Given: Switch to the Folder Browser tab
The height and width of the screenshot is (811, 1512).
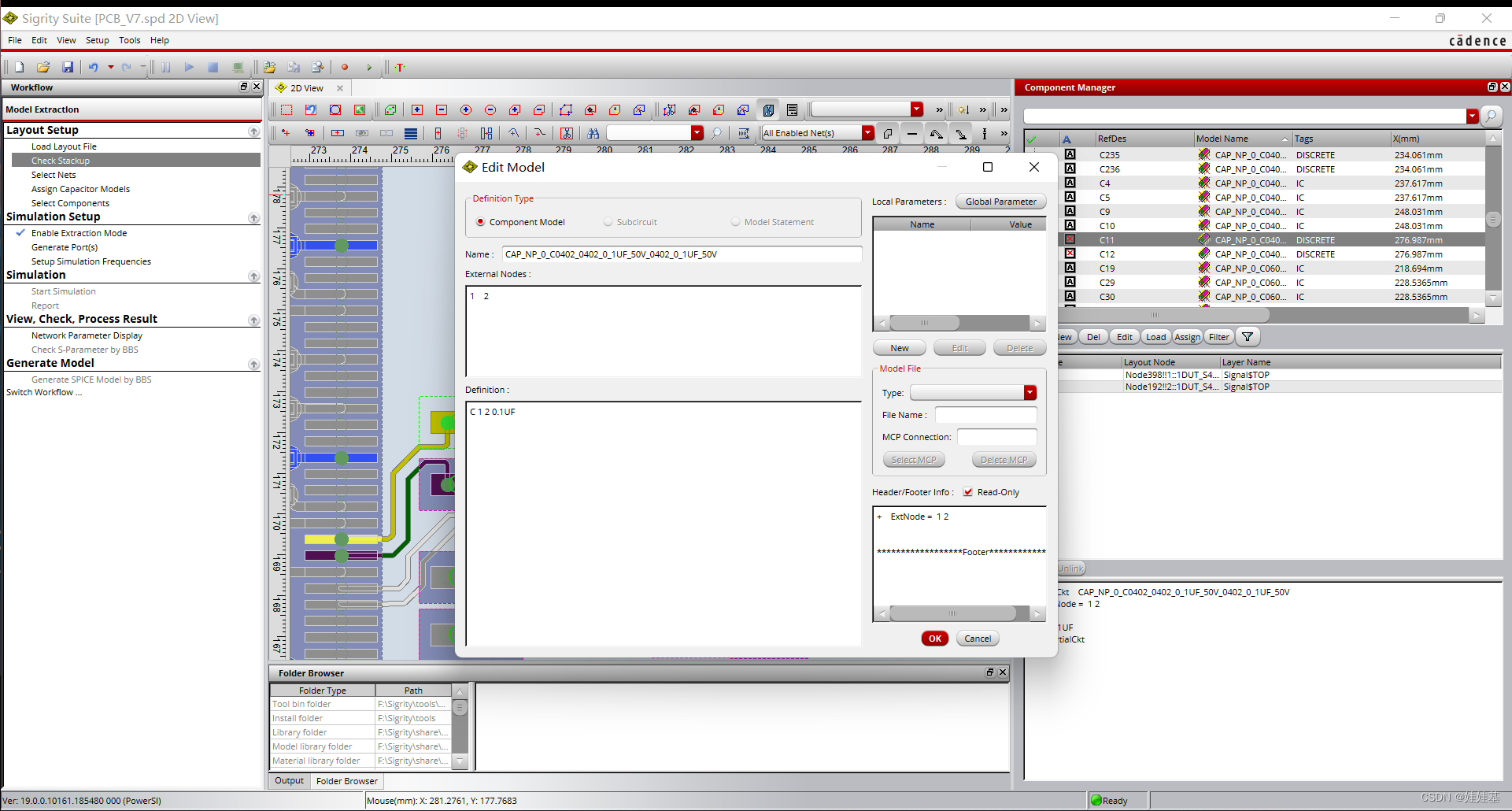Looking at the screenshot, I should pyautogui.click(x=346, y=781).
